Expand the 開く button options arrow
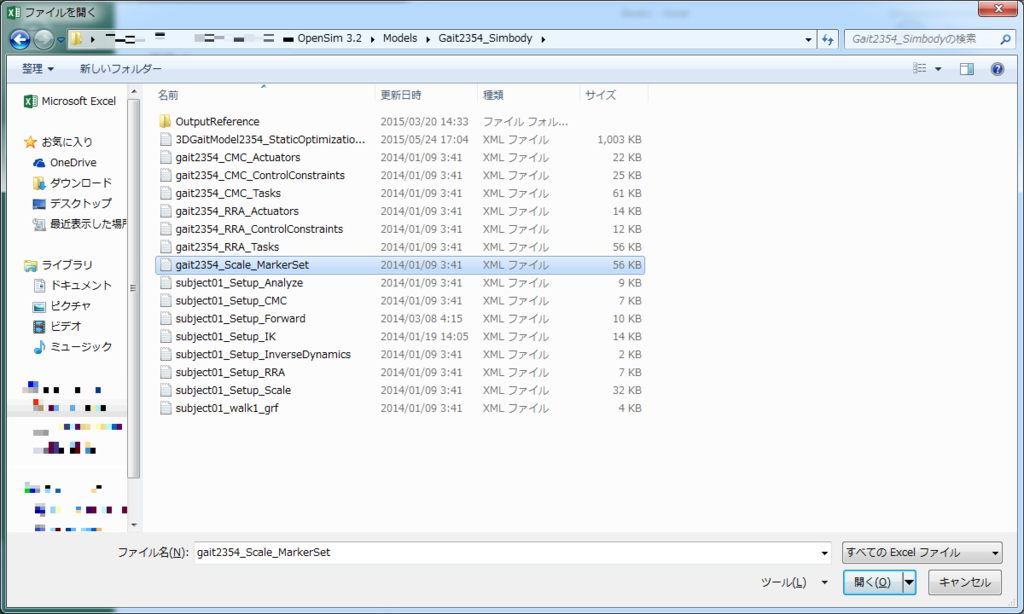 (x=909, y=582)
